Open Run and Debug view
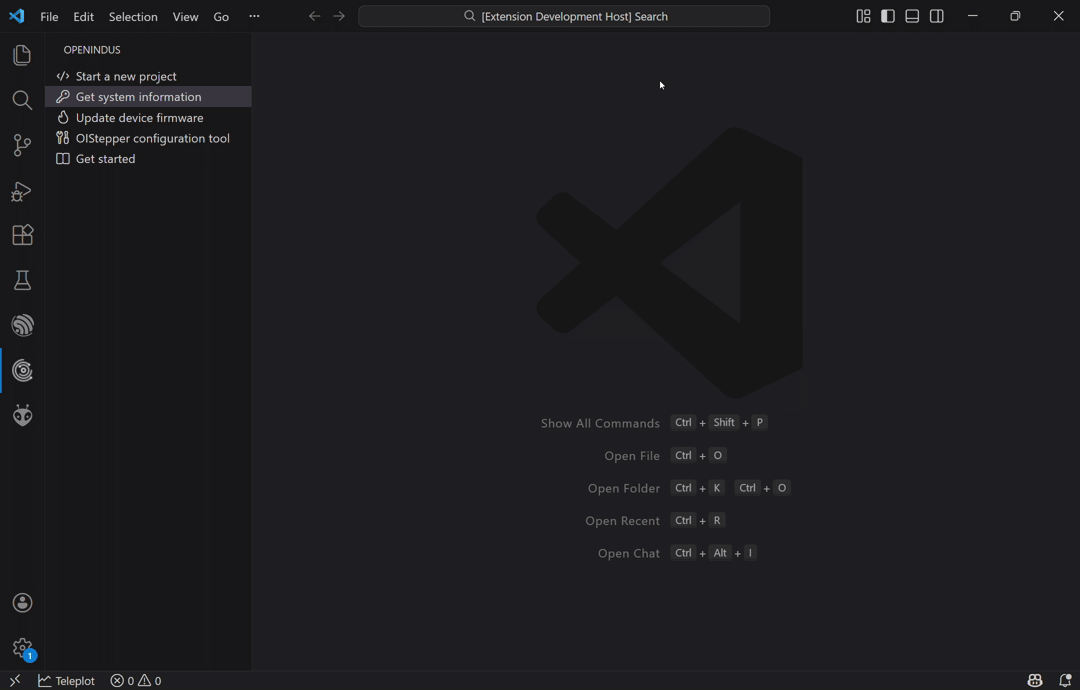Viewport: 1080px width, 690px height. pos(22,191)
